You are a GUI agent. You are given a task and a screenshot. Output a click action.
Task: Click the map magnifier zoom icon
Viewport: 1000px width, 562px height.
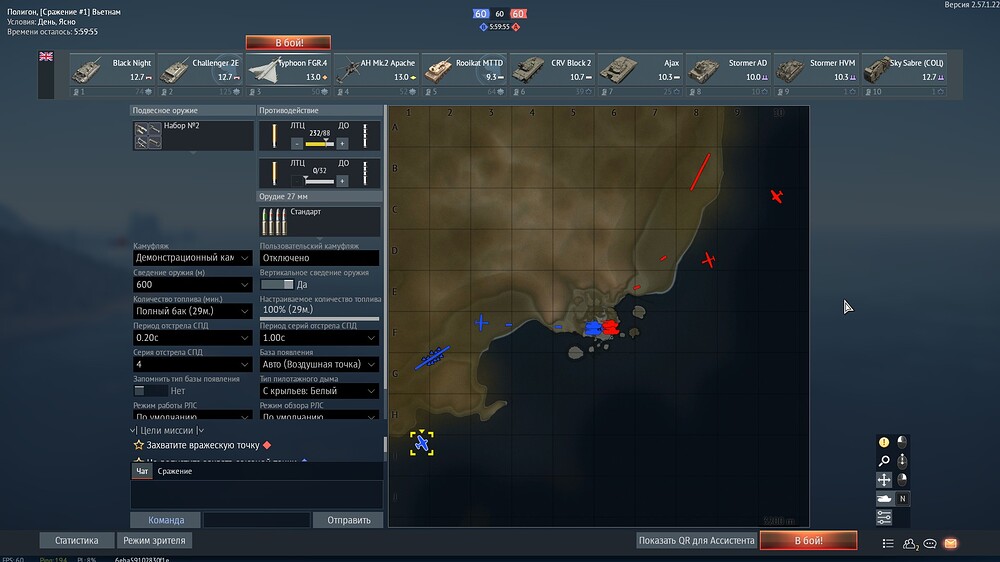884,461
